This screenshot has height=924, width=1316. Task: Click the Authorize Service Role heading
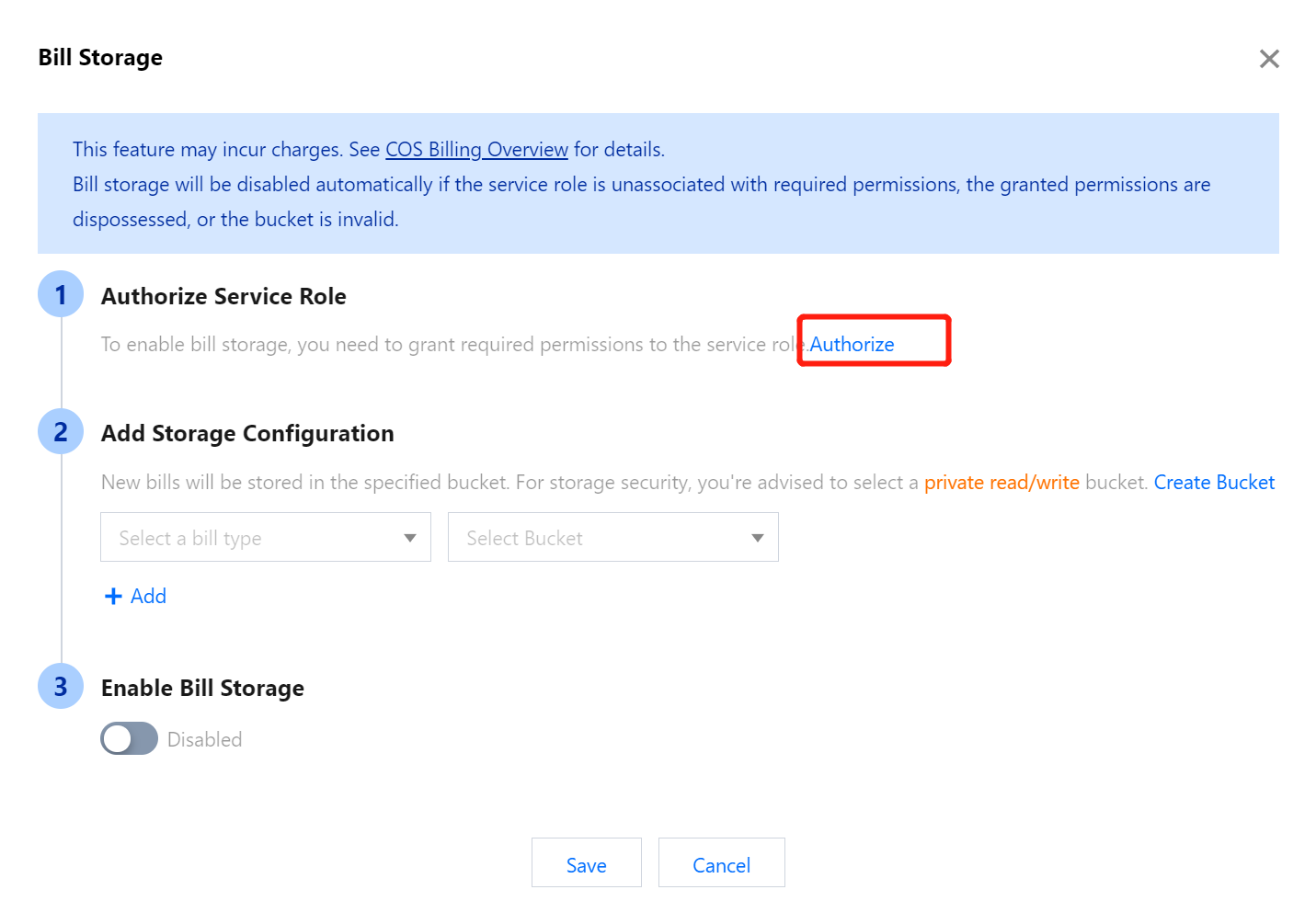click(223, 296)
